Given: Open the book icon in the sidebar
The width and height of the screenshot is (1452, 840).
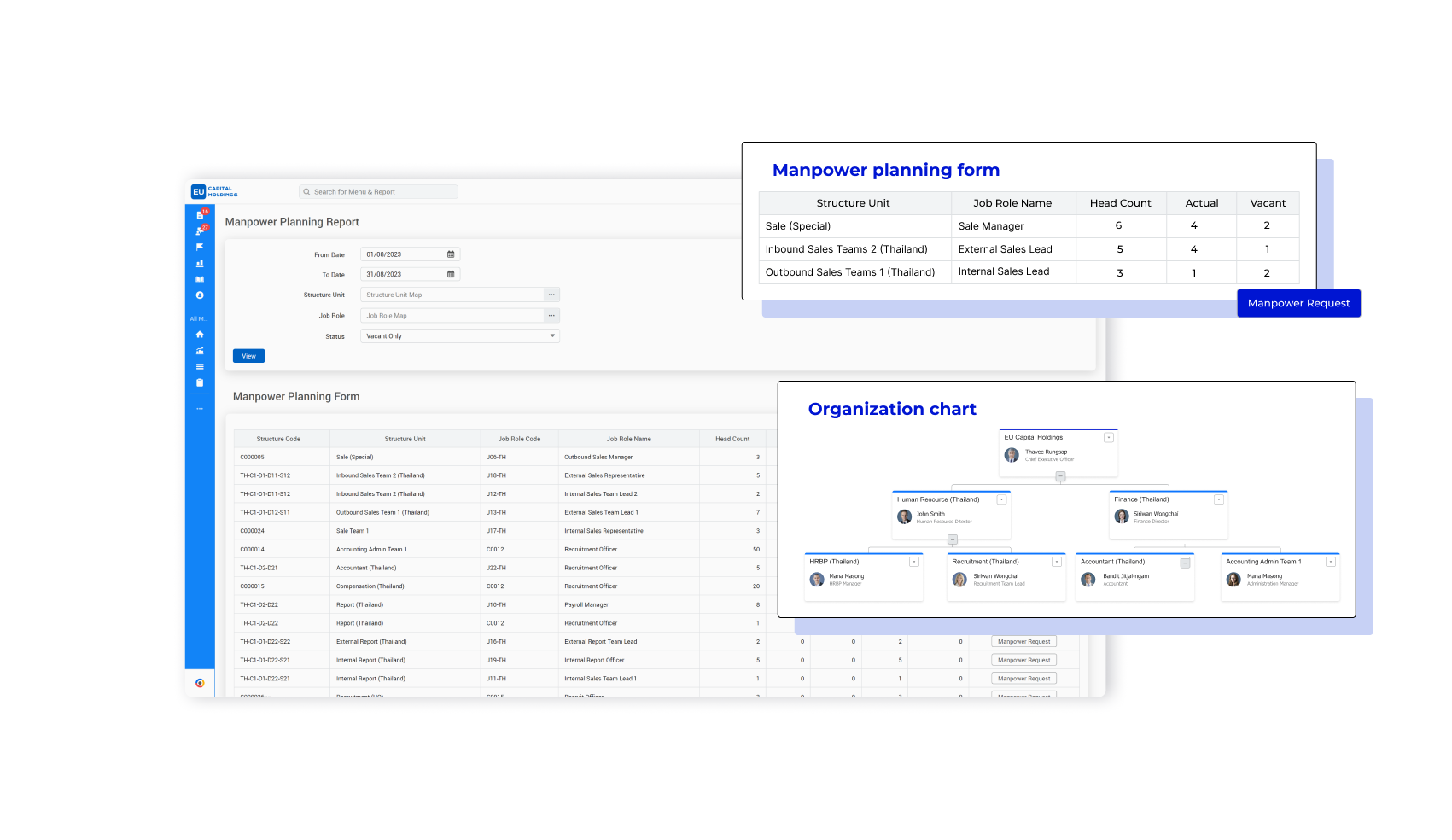Looking at the screenshot, I should point(200,279).
